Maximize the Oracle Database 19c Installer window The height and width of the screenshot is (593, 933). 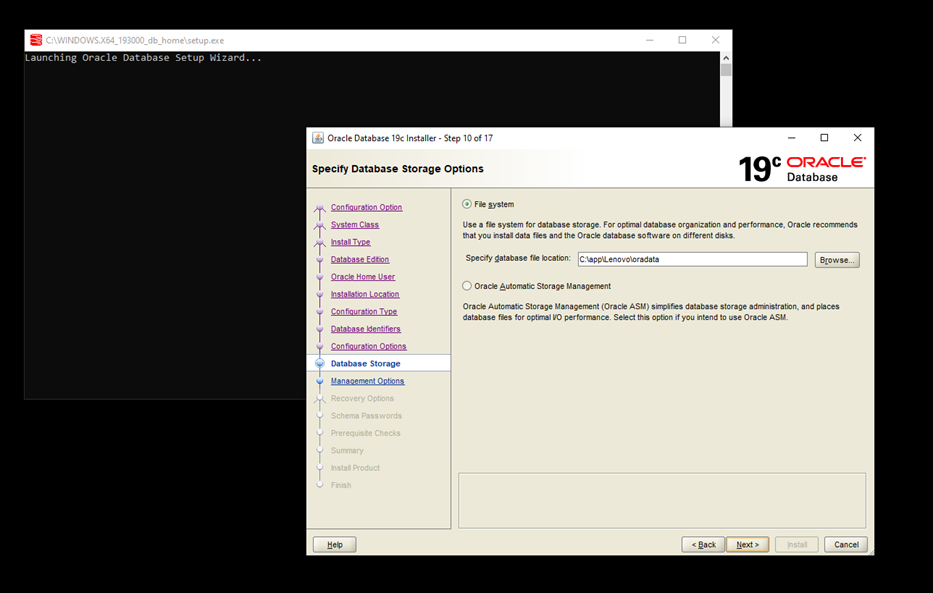824,138
